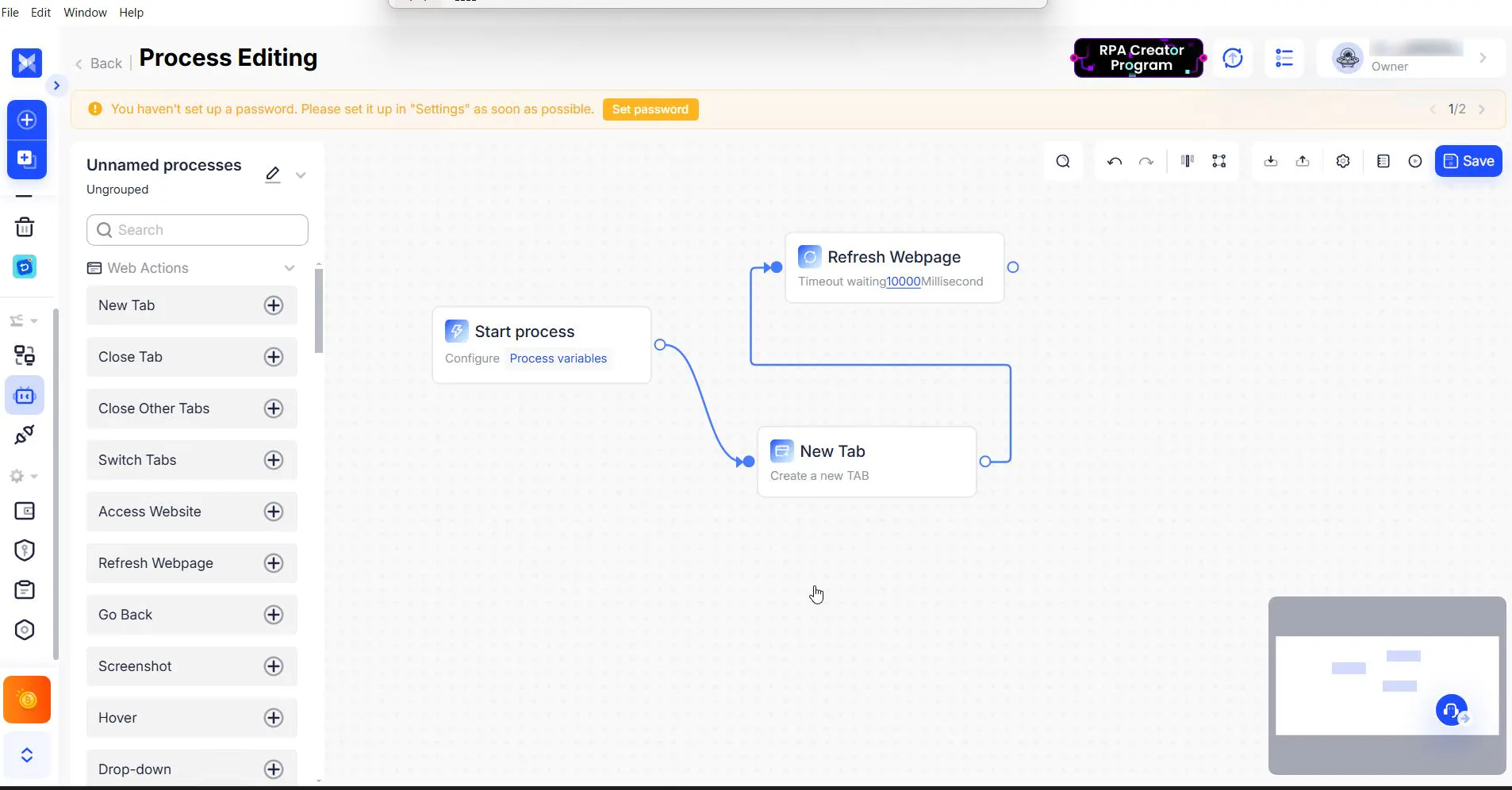Image resolution: width=1512 pixels, height=790 pixels.
Task: Open the Window menu
Action: (x=85, y=13)
